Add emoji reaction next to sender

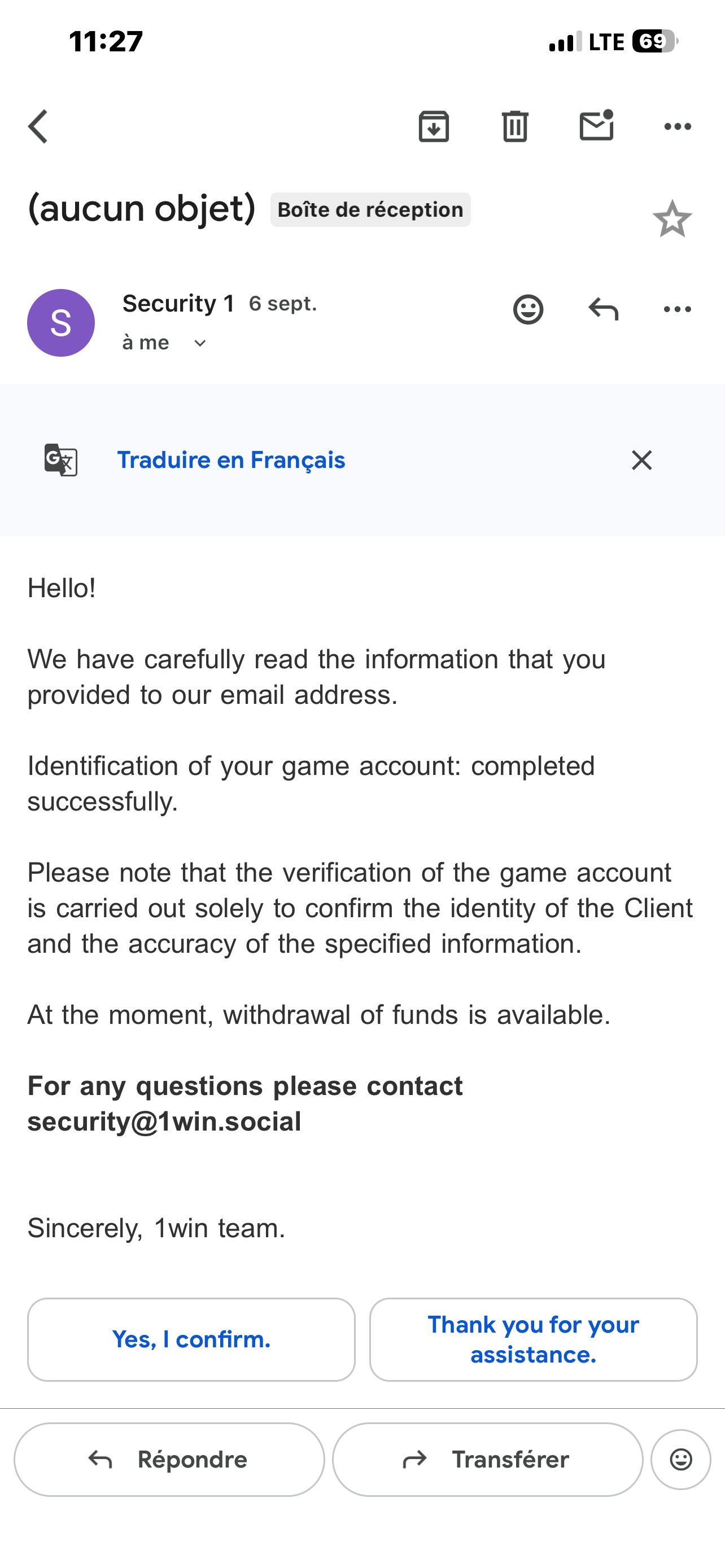coord(528,309)
